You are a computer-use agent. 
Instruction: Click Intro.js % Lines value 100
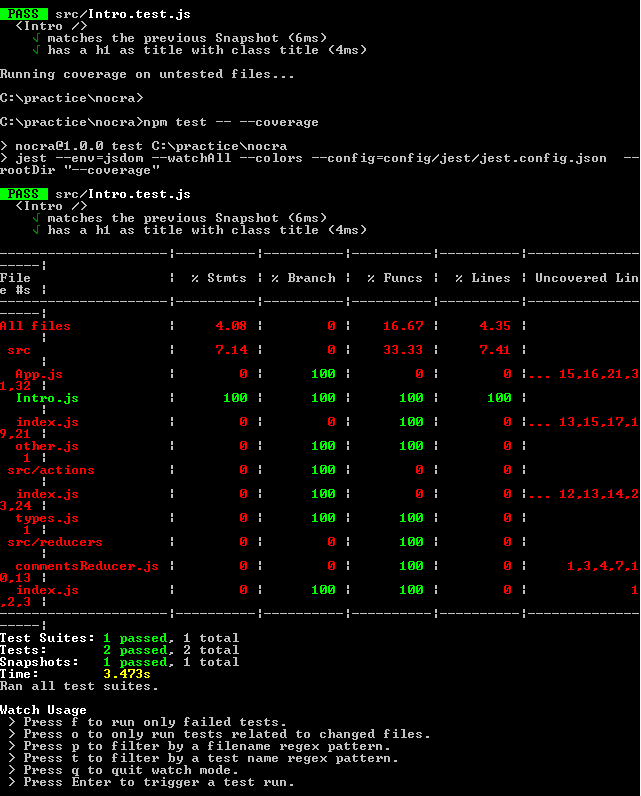click(x=499, y=398)
